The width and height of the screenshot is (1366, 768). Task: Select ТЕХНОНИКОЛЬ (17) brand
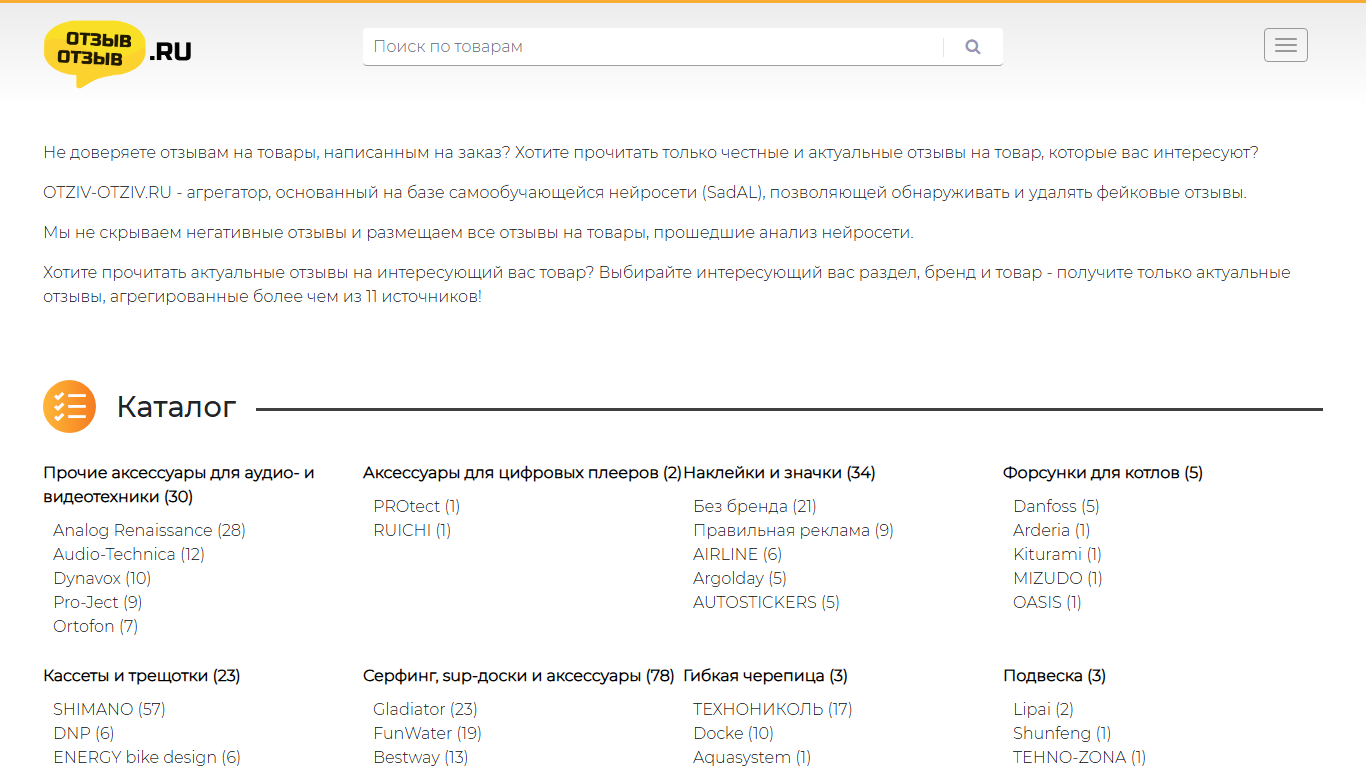pos(773,709)
